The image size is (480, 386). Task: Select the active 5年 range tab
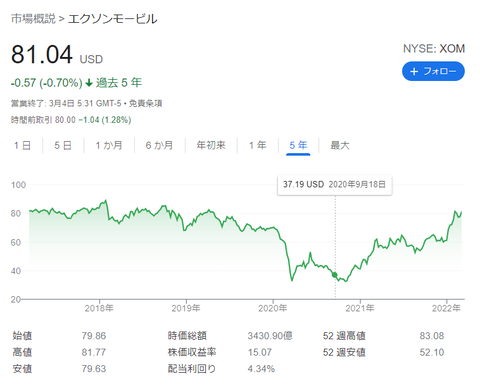pos(298,145)
